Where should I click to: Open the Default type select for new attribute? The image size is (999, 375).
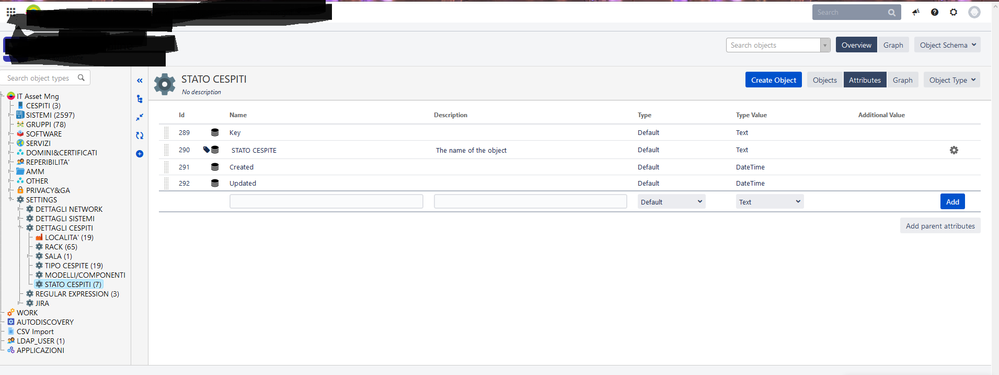672,201
